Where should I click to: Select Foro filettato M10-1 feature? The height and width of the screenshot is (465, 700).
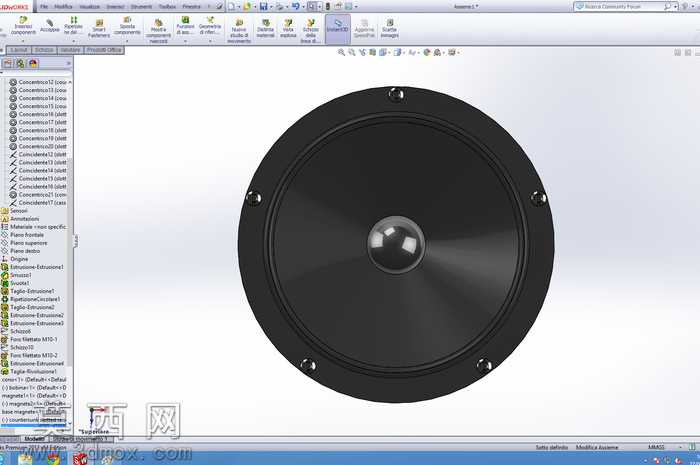point(29,339)
